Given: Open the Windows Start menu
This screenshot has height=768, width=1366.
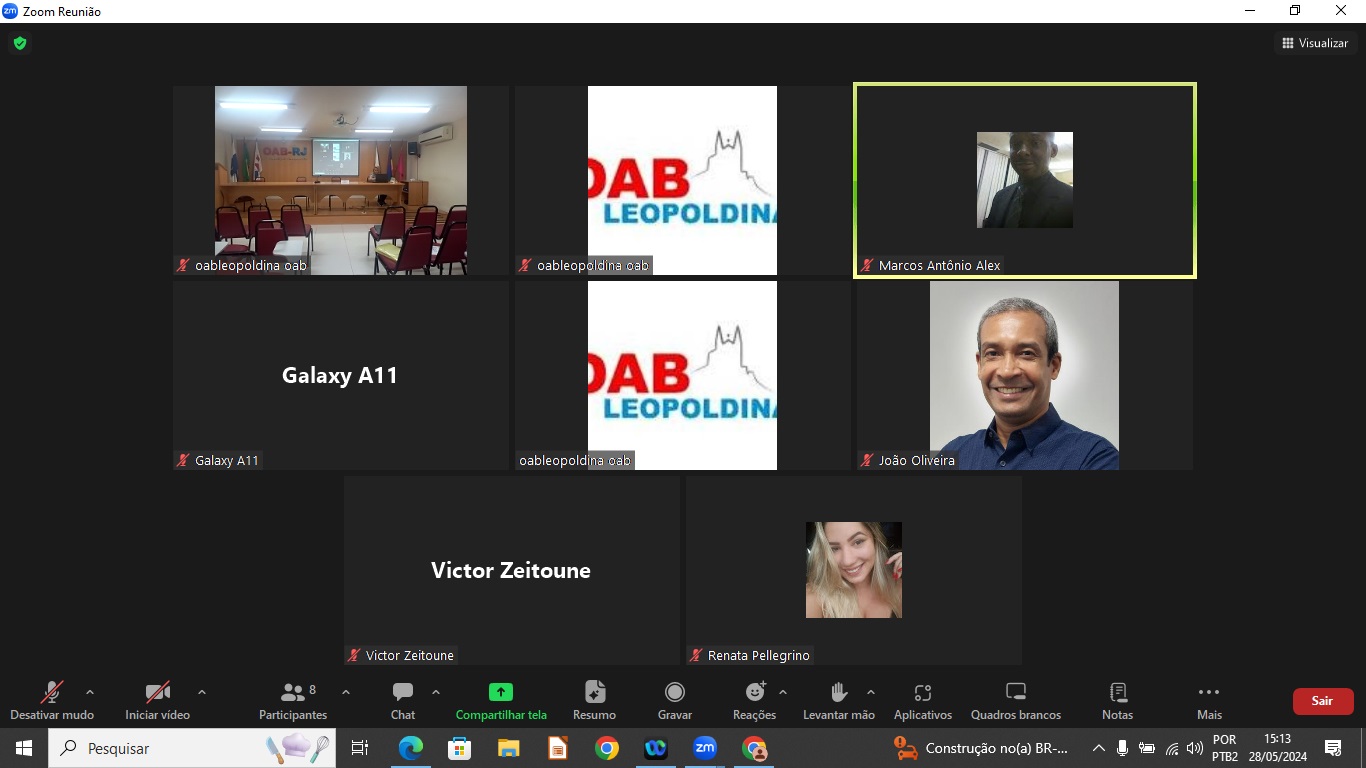Looking at the screenshot, I should pos(24,748).
